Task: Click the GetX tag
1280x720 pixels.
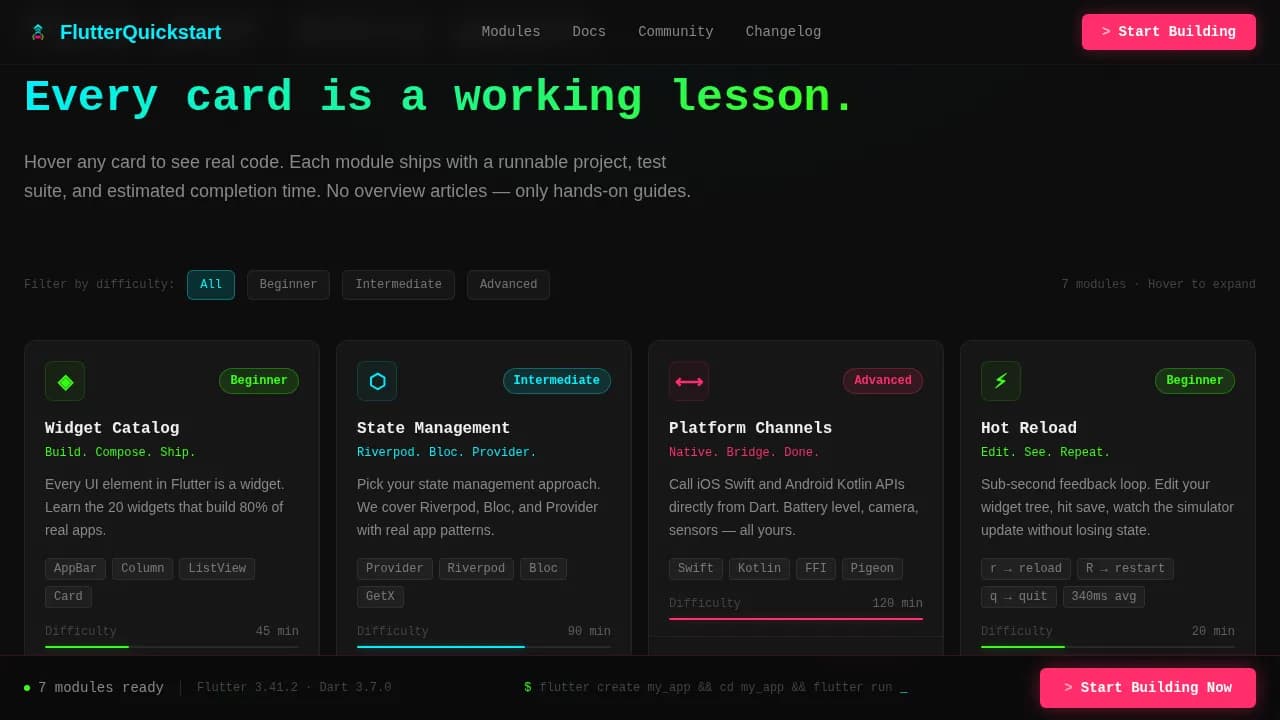Action: (380, 597)
